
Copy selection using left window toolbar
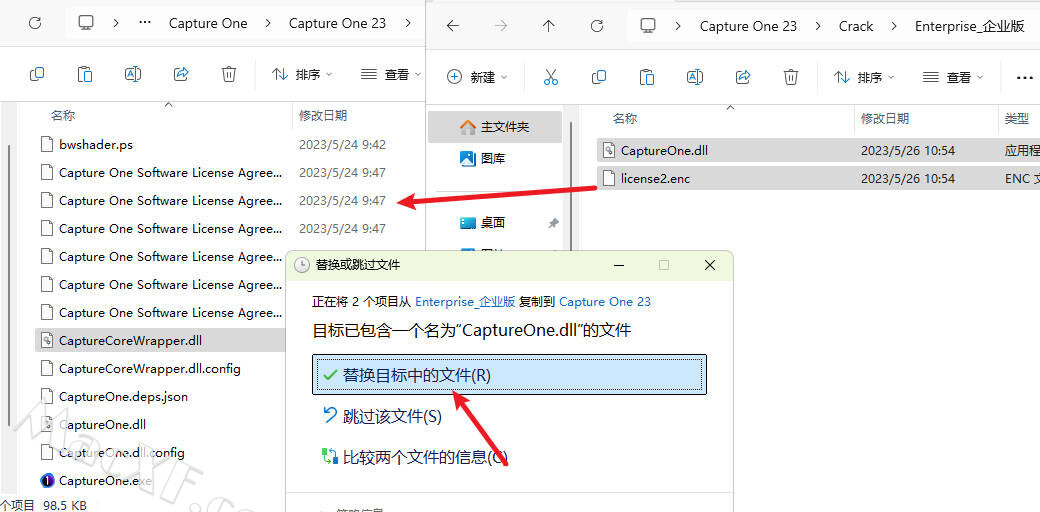coord(37,74)
